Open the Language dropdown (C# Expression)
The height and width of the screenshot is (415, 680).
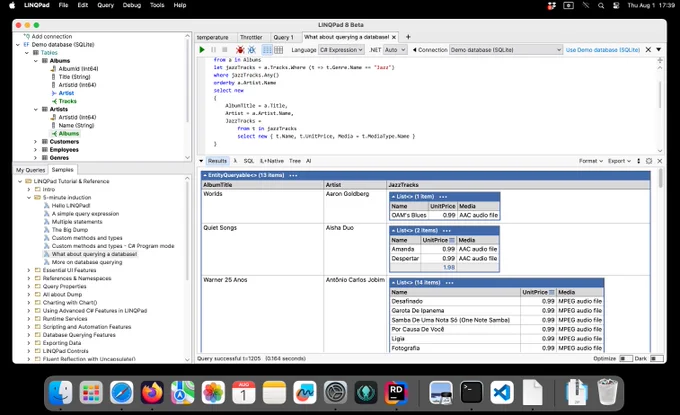coord(341,50)
